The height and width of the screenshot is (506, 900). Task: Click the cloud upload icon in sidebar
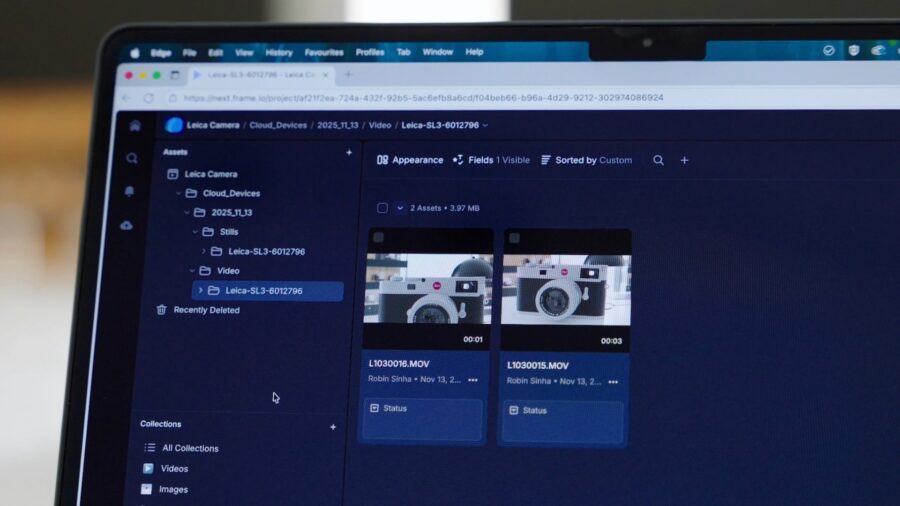point(126,225)
